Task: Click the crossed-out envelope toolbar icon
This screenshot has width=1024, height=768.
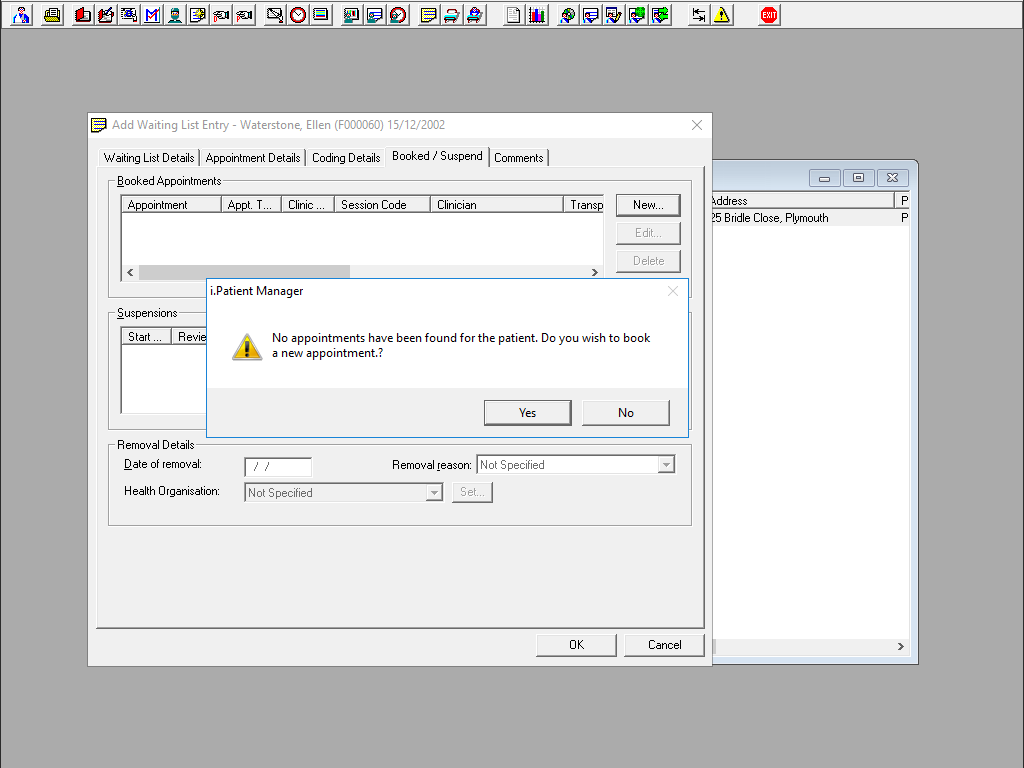Action: click(275, 14)
